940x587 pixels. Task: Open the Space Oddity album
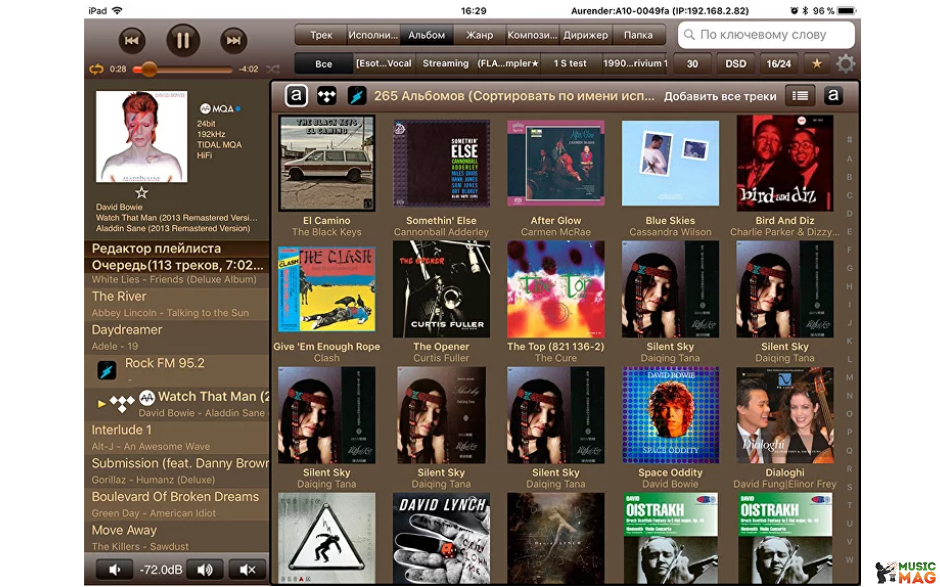pyautogui.click(x=670, y=415)
